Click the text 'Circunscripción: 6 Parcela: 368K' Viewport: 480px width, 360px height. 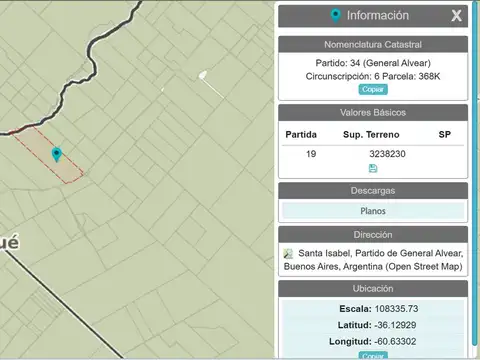pos(373,76)
